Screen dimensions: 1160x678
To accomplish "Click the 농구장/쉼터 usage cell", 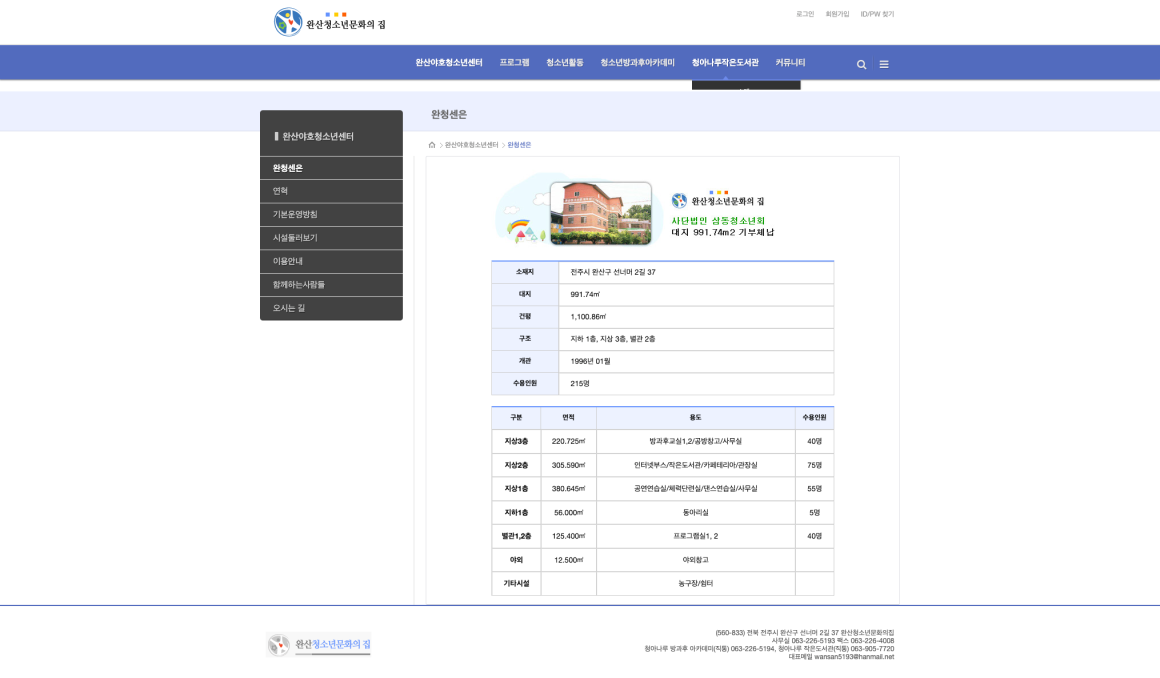I will pos(695,583).
